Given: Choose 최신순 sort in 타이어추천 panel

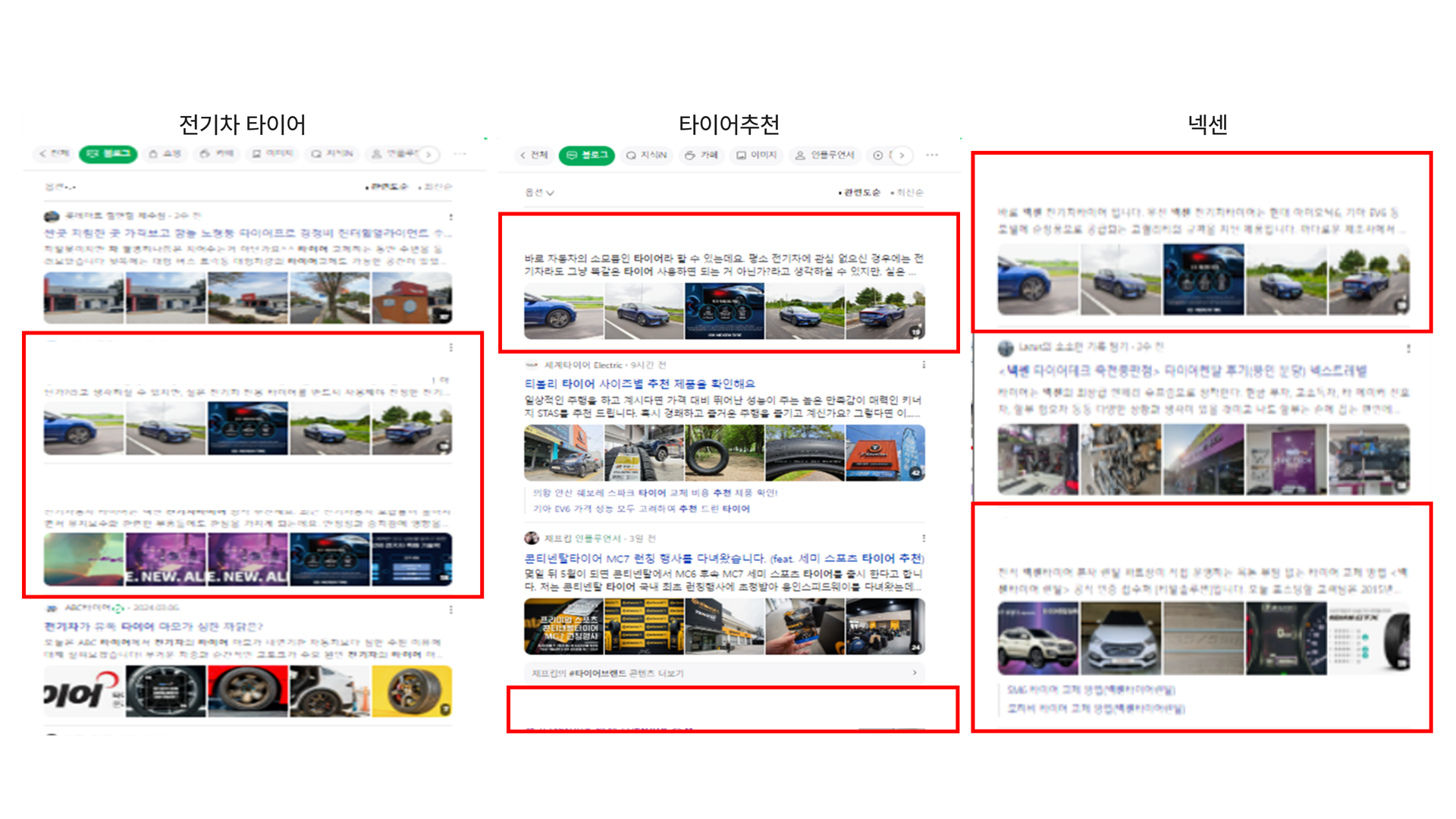Looking at the screenshot, I should pos(908,193).
